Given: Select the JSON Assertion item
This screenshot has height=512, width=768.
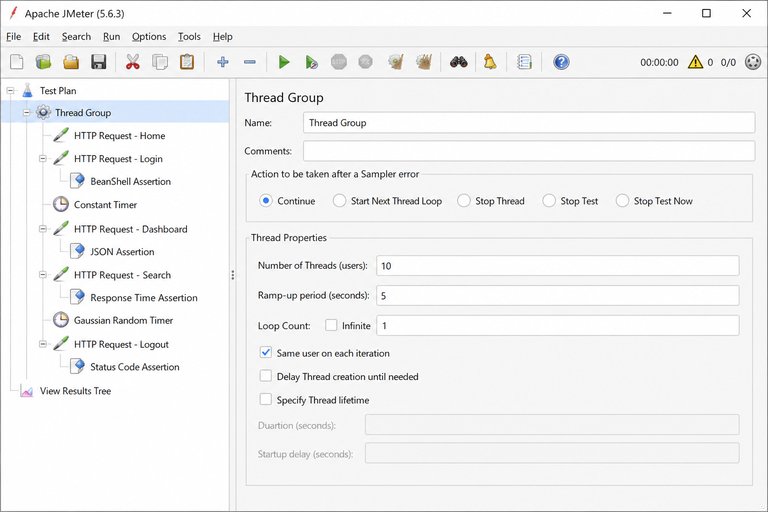Looking at the screenshot, I should pos(122,252).
